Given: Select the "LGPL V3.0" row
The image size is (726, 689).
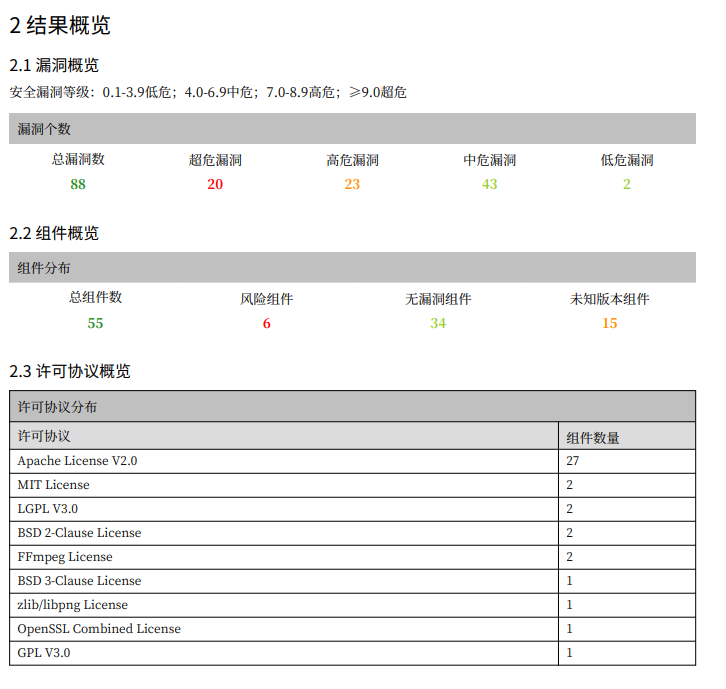Looking at the screenshot, I should (x=352, y=509).
